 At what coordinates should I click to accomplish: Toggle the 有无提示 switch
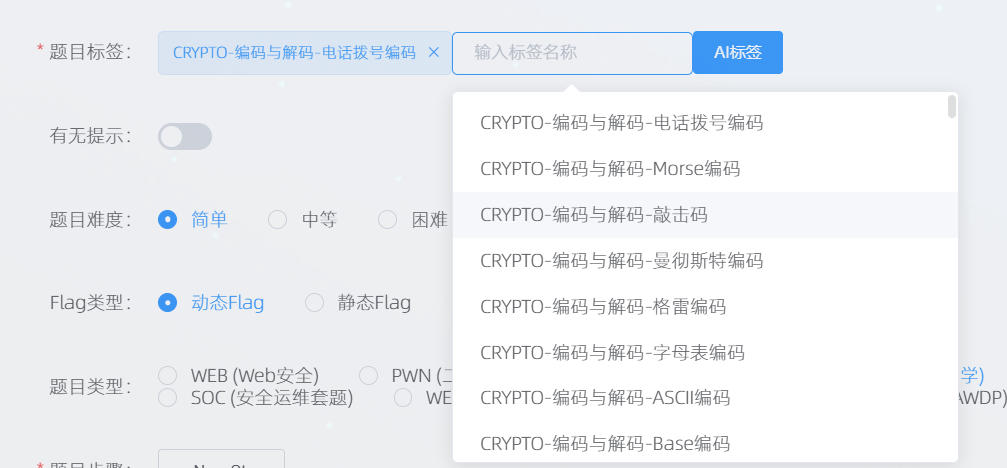click(x=185, y=136)
